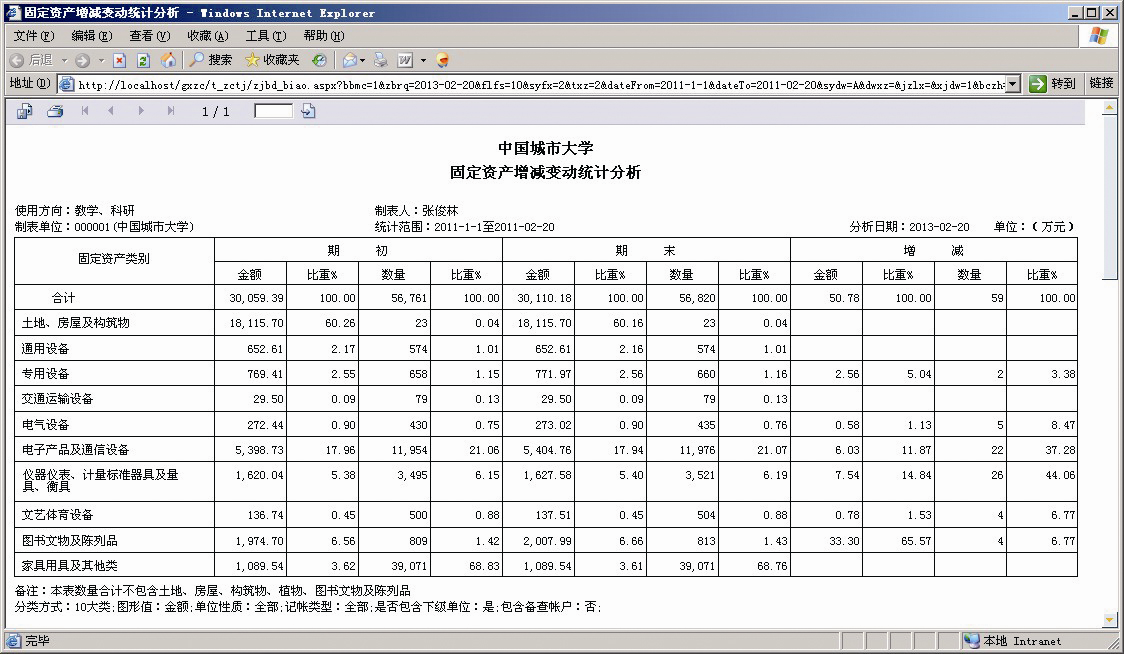Open the File (文件) menu
This screenshot has width=1124, height=654.
(34, 36)
